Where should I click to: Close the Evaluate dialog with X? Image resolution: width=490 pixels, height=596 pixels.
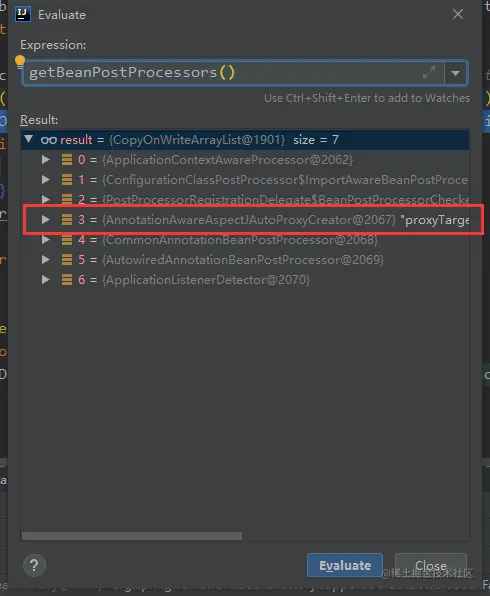(x=458, y=14)
